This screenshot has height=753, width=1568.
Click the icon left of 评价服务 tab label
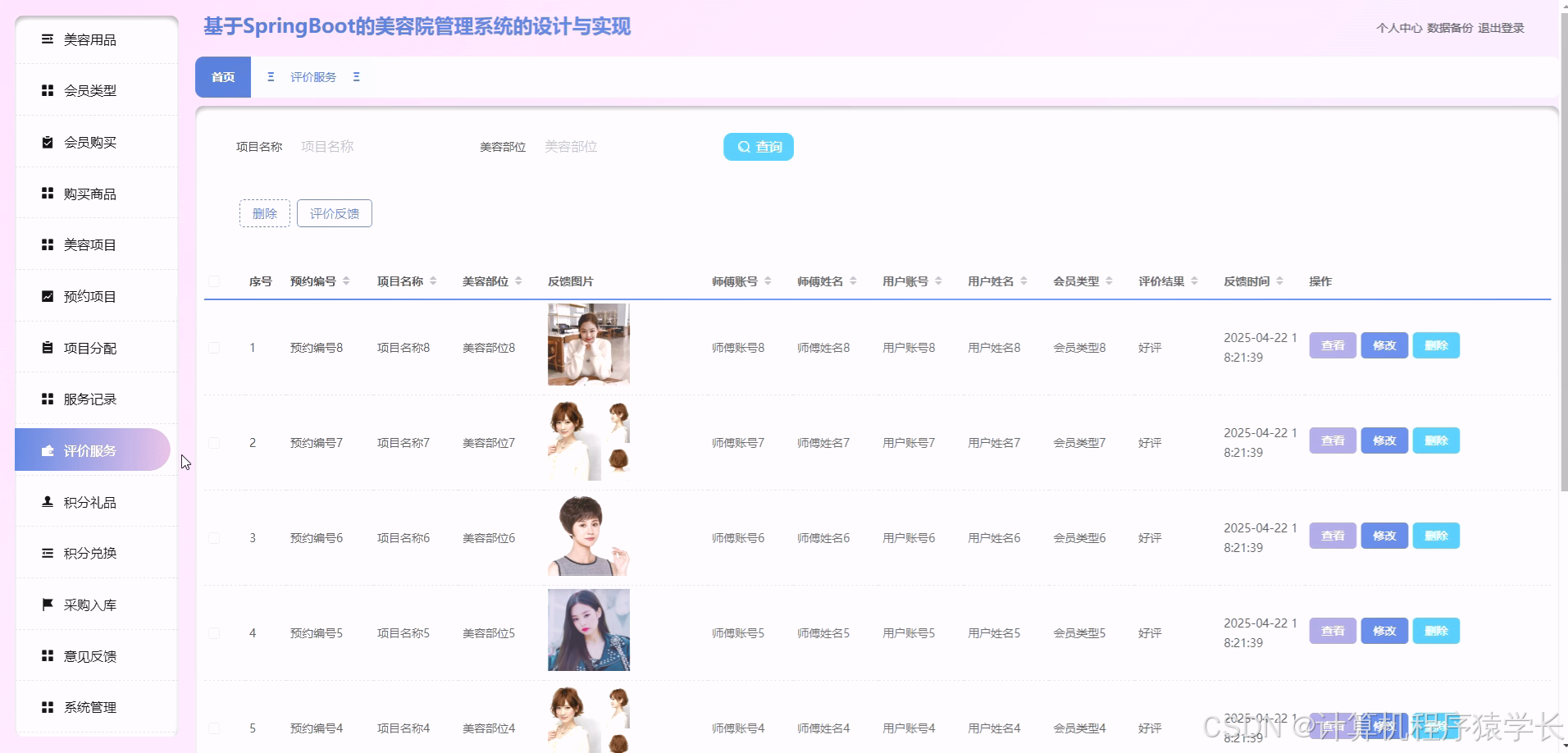coord(271,77)
